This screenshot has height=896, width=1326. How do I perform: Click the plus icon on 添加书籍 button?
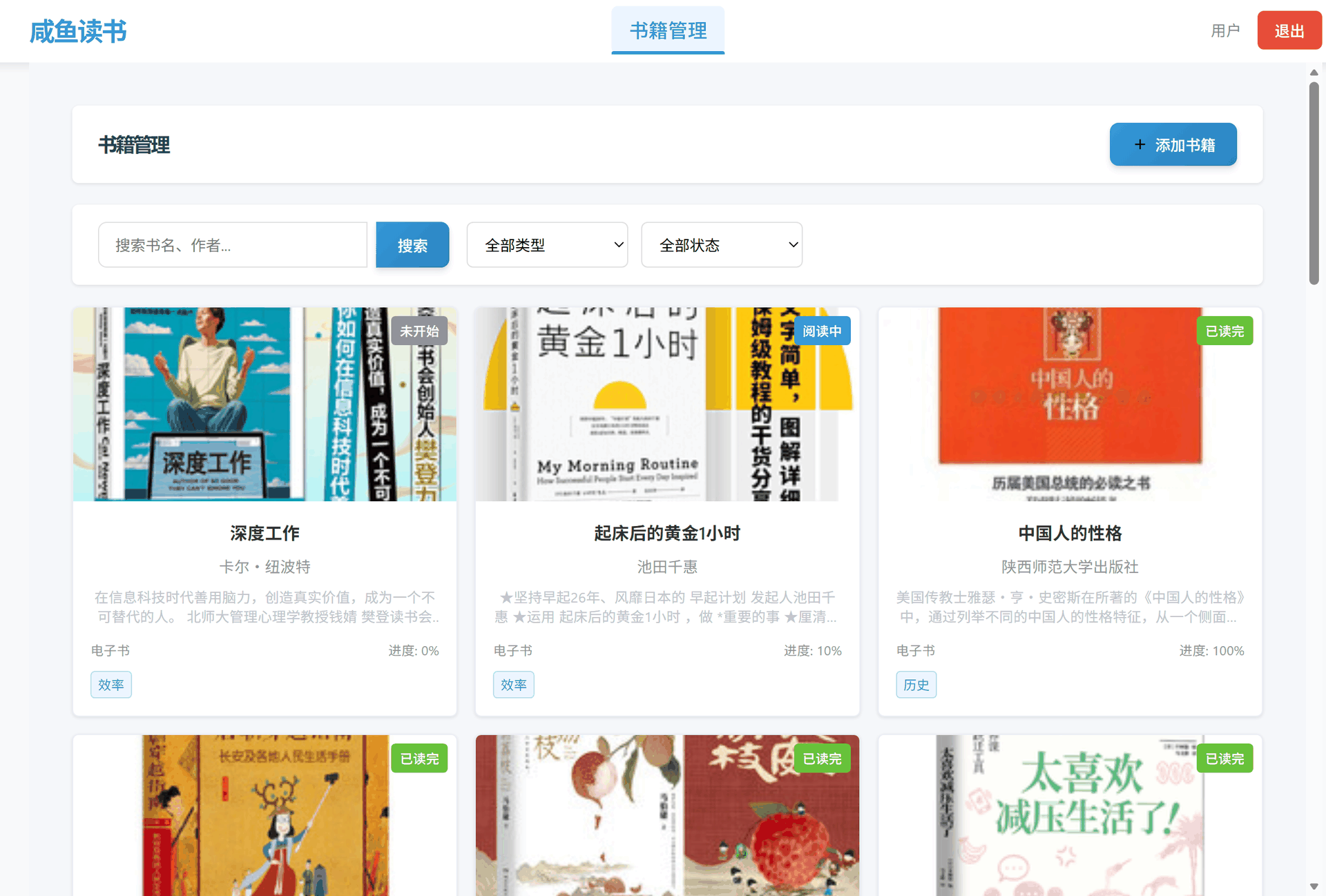click(x=1140, y=144)
